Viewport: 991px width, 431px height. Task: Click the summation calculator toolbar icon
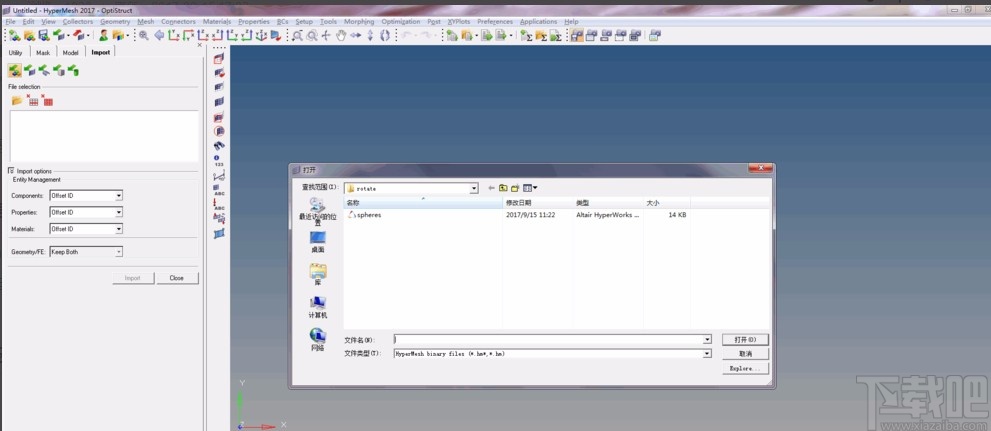pos(526,35)
